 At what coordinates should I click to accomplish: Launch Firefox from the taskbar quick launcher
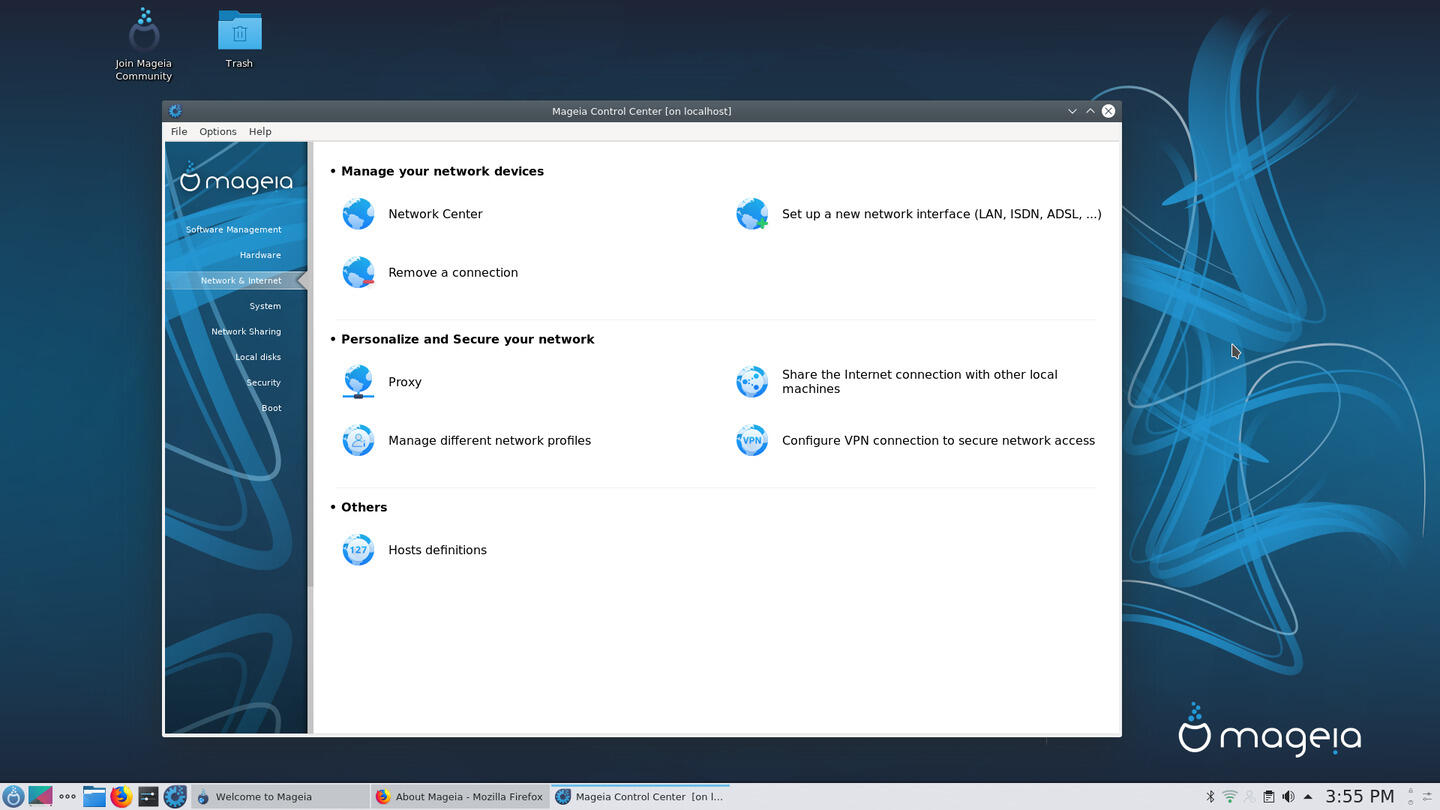click(x=121, y=797)
